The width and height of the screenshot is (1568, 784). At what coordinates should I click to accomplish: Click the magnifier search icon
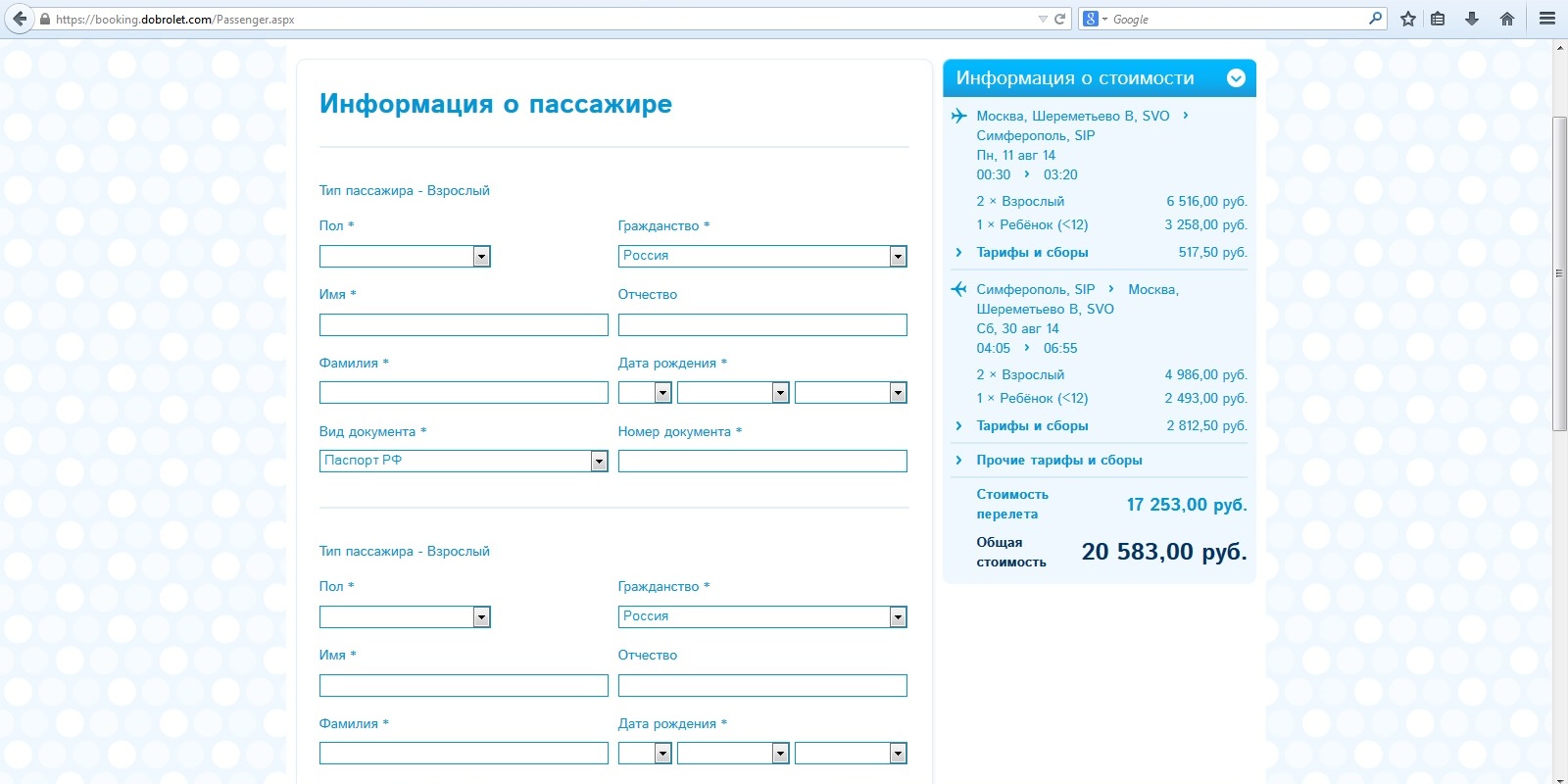coord(1375,19)
